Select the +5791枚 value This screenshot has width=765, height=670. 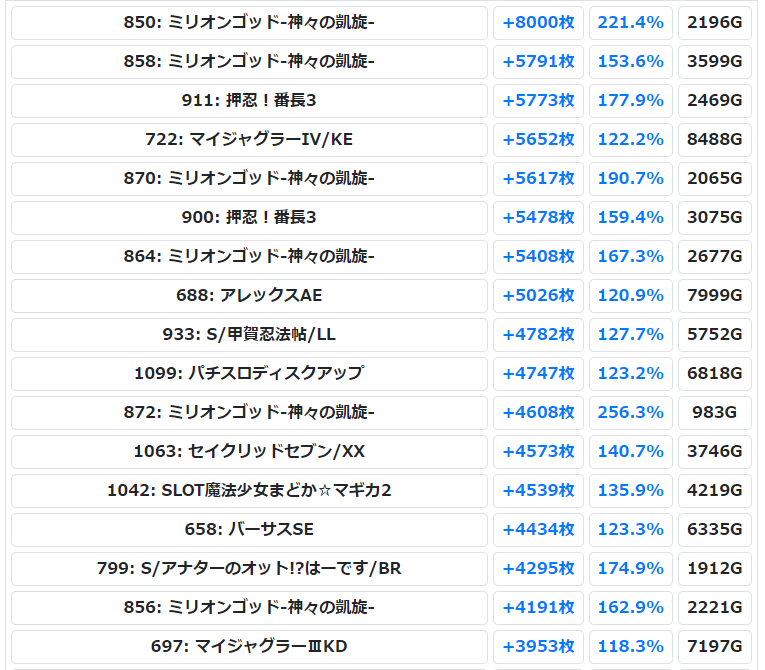(x=538, y=62)
